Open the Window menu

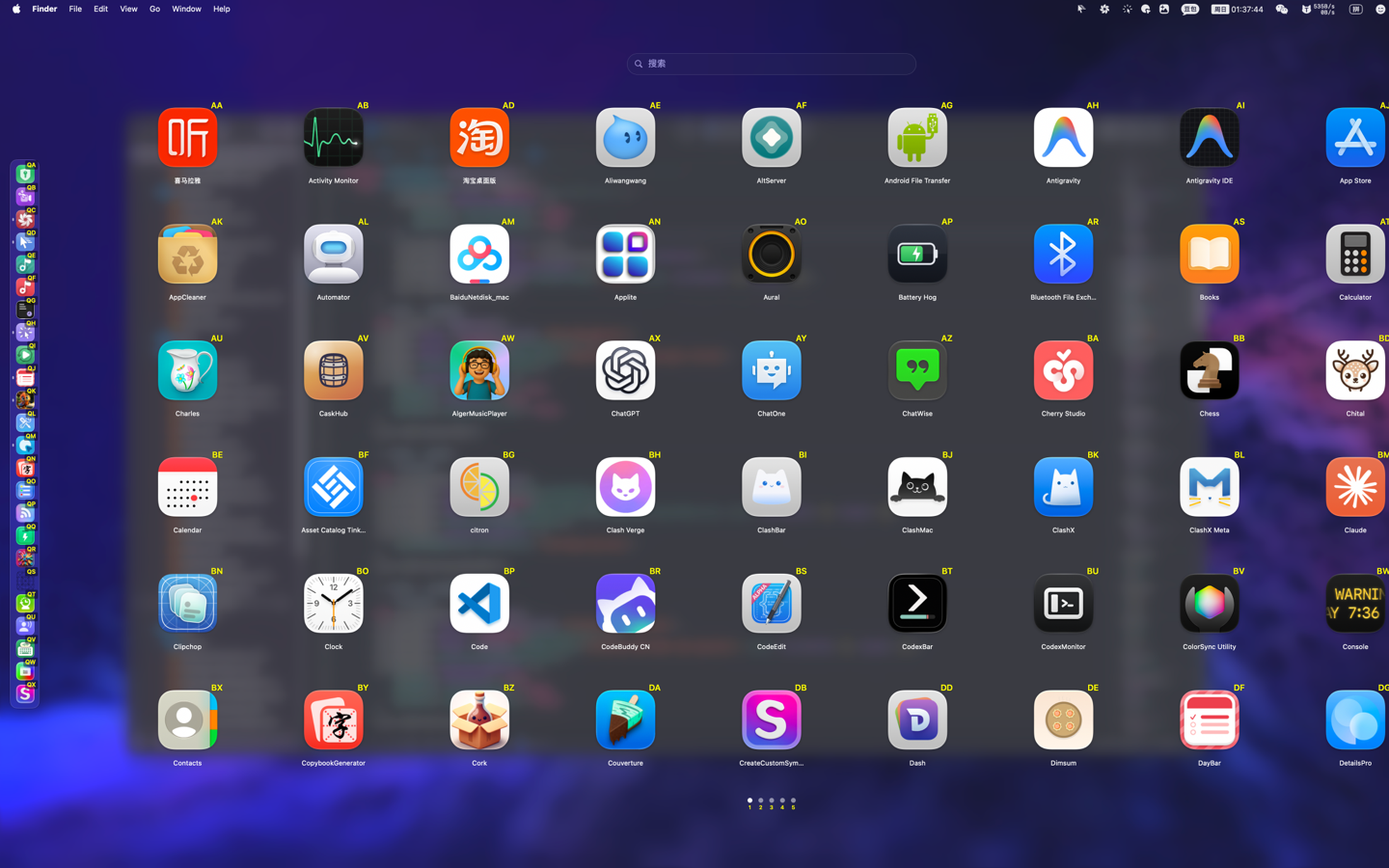[x=186, y=9]
